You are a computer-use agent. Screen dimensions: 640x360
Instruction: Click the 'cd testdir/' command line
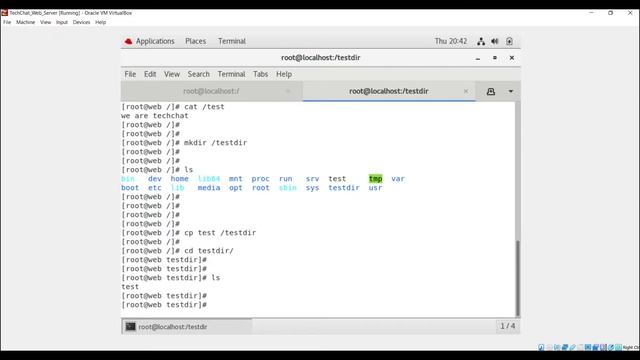178,251
